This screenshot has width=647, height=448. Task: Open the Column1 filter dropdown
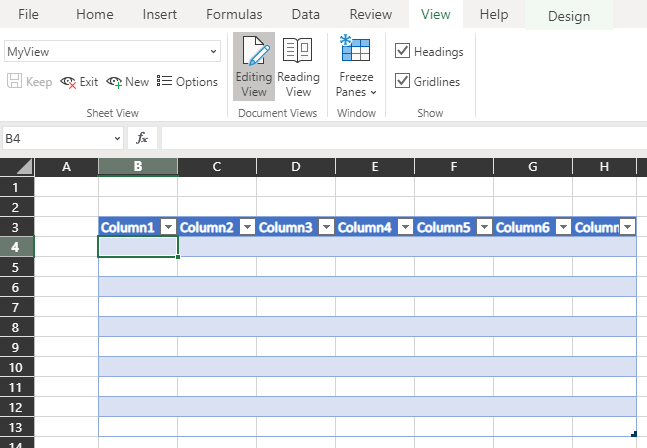[x=168, y=227]
